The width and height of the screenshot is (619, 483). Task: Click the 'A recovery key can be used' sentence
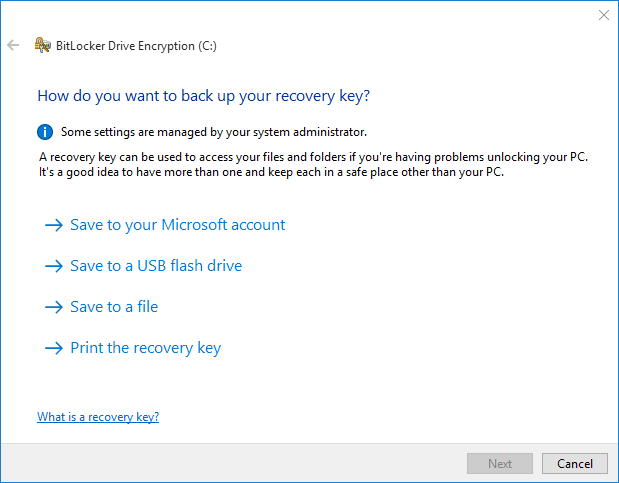coord(312,158)
